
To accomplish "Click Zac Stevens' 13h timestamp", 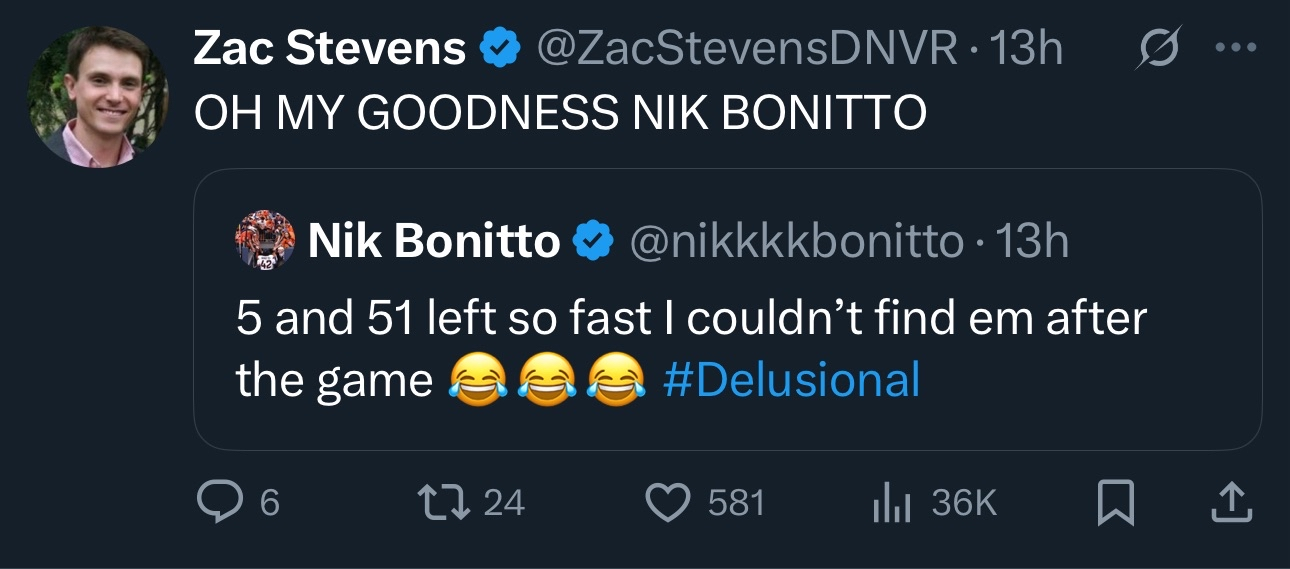I will [x=1031, y=50].
